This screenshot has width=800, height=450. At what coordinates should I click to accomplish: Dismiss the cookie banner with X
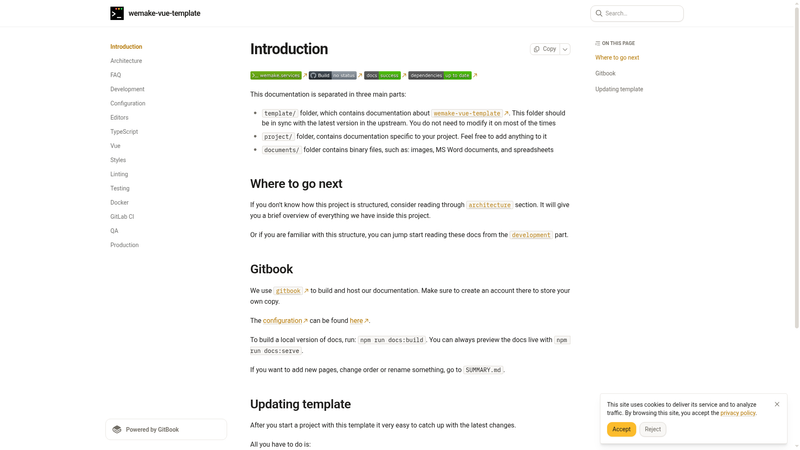coord(777,404)
